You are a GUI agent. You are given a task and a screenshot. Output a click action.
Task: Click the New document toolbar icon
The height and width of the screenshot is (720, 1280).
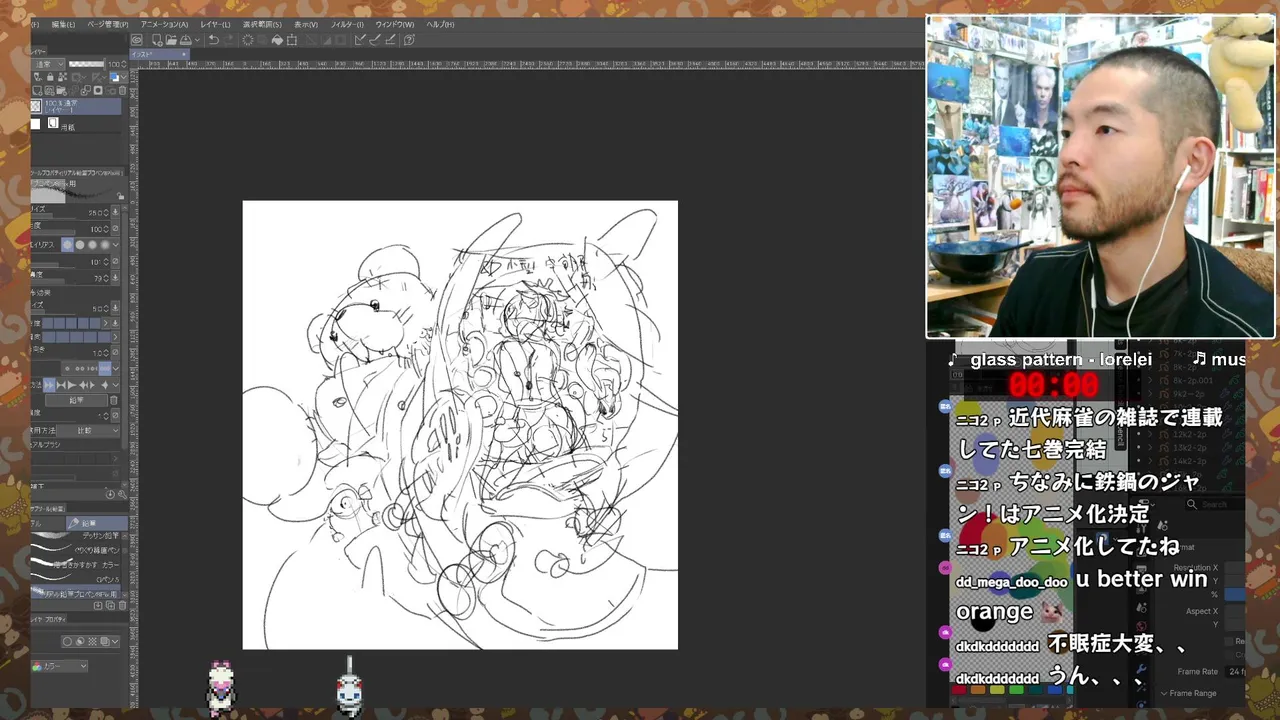click(157, 40)
